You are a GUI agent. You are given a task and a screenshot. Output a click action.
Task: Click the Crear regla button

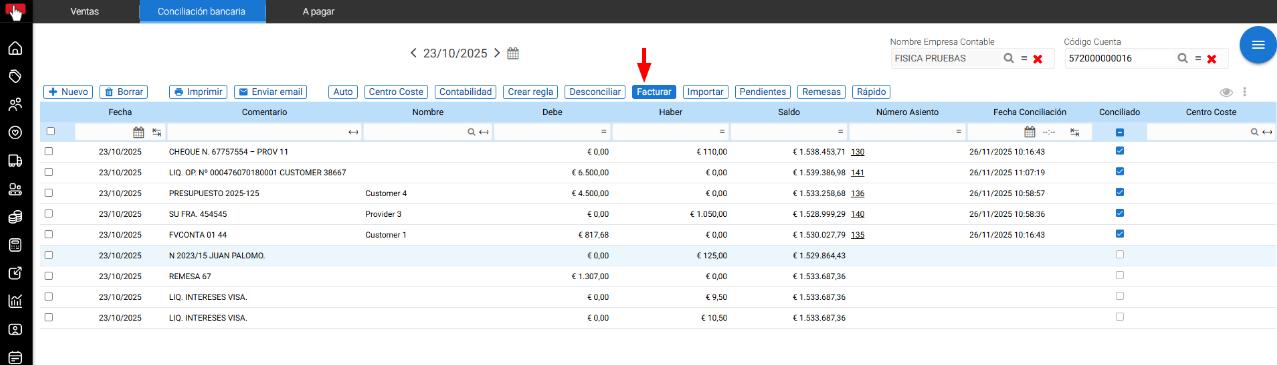point(530,92)
